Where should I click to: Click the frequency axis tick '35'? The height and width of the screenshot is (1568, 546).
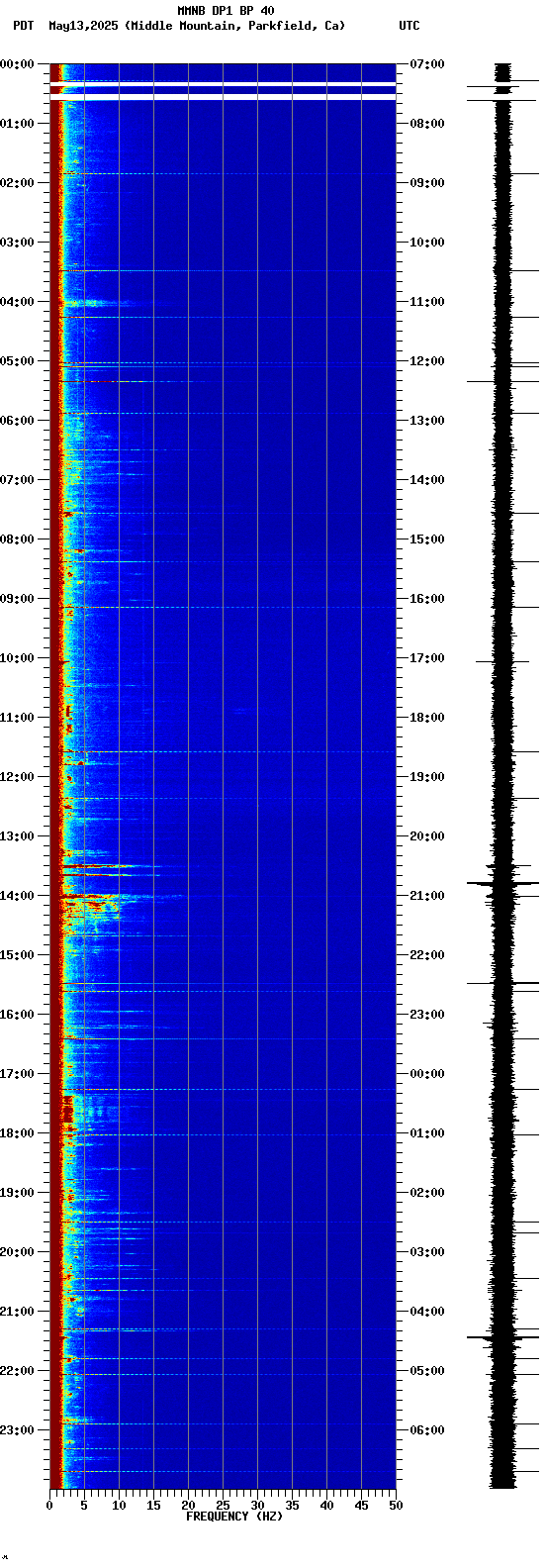[x=292, y=1506]
